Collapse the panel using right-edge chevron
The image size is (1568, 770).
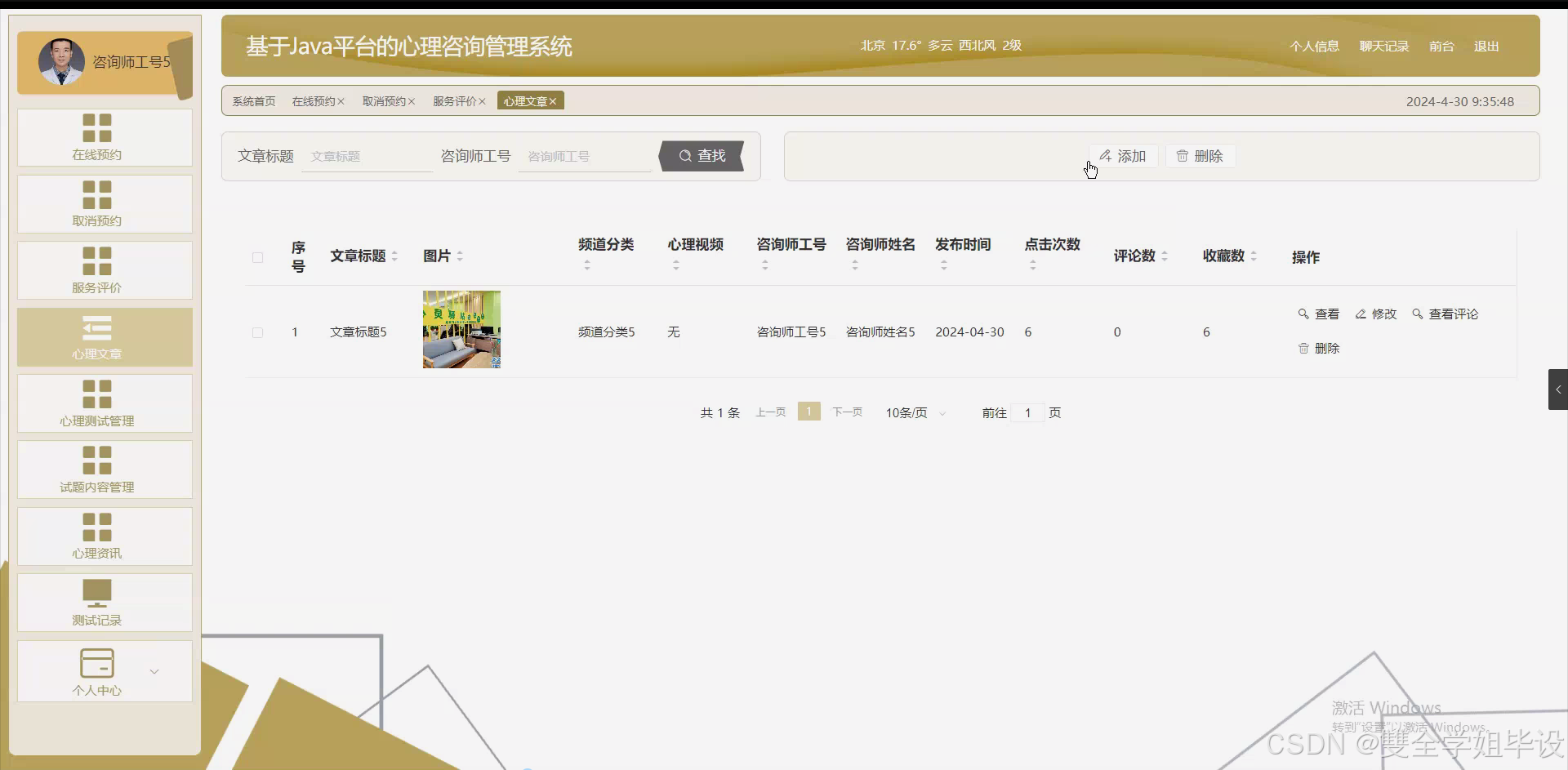coord(1557,389)
